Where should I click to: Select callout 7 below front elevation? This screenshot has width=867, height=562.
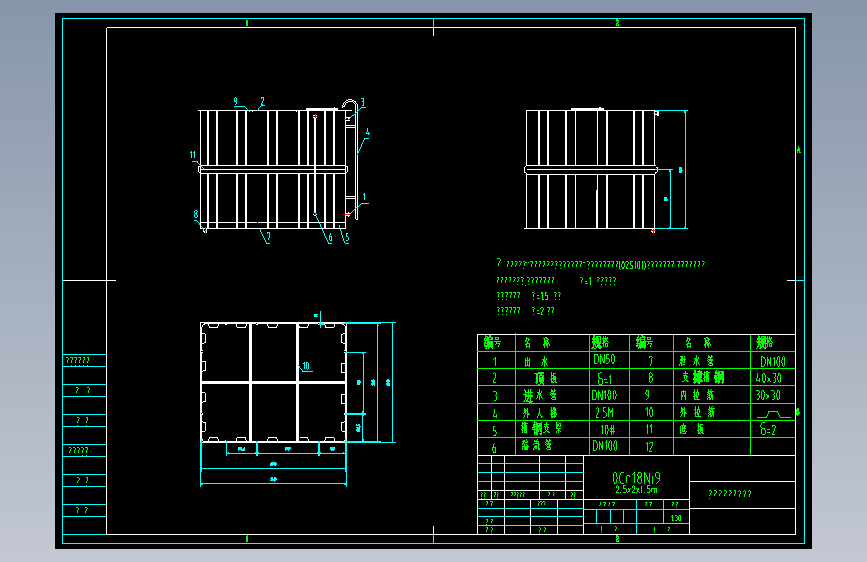point(269,237)
